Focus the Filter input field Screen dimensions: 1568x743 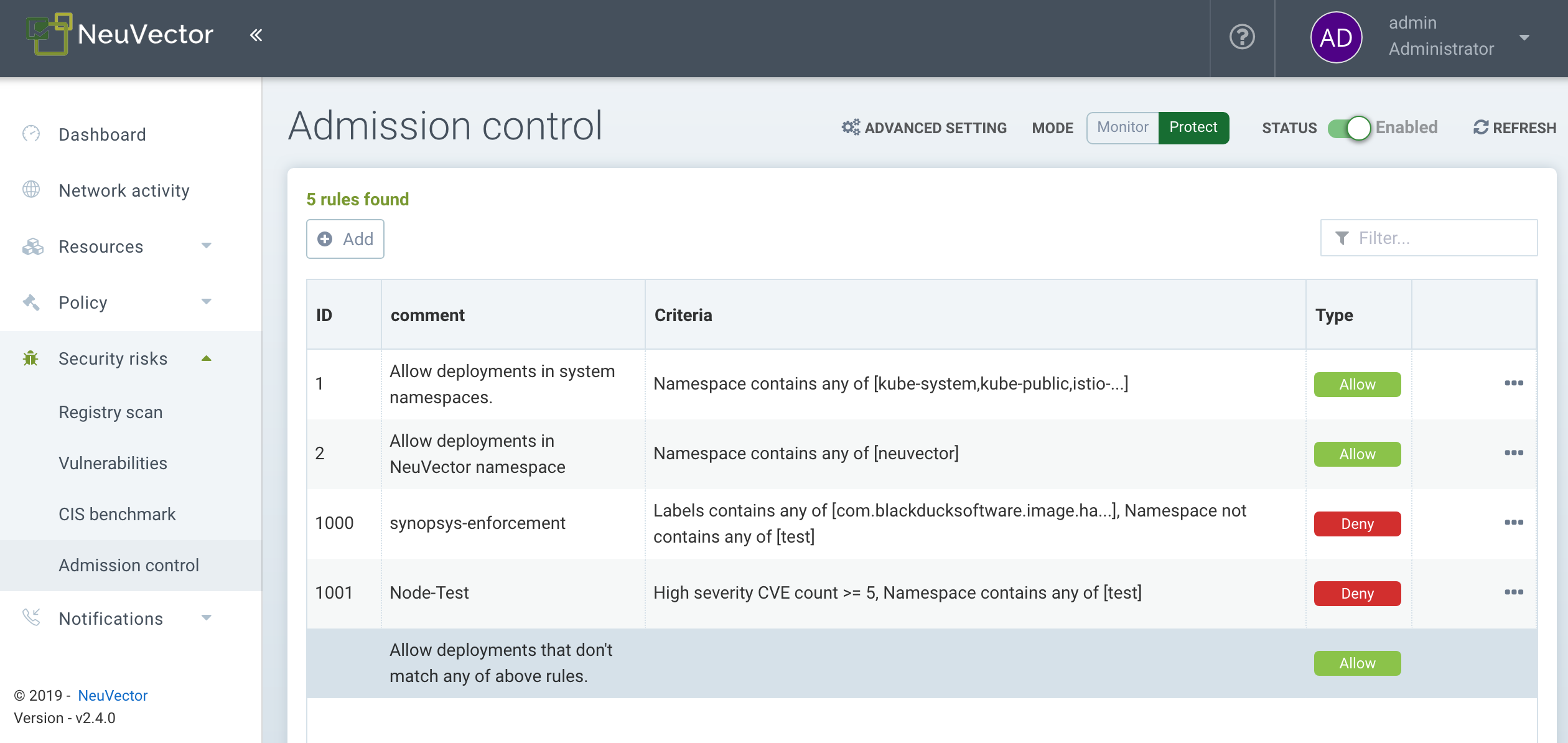point(1437,238)
